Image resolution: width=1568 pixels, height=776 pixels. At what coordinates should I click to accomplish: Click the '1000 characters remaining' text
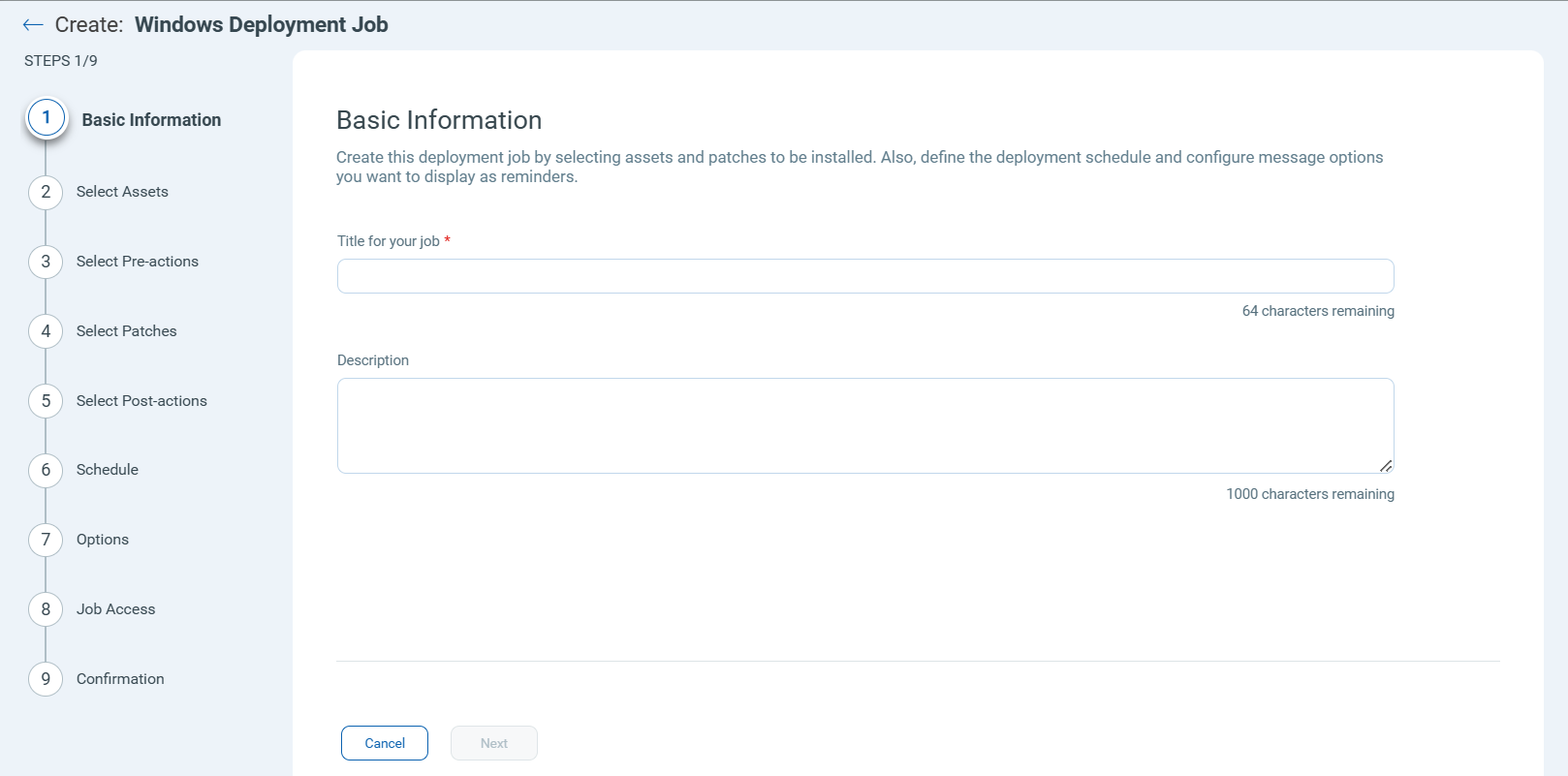click(x=1310, y=494)
